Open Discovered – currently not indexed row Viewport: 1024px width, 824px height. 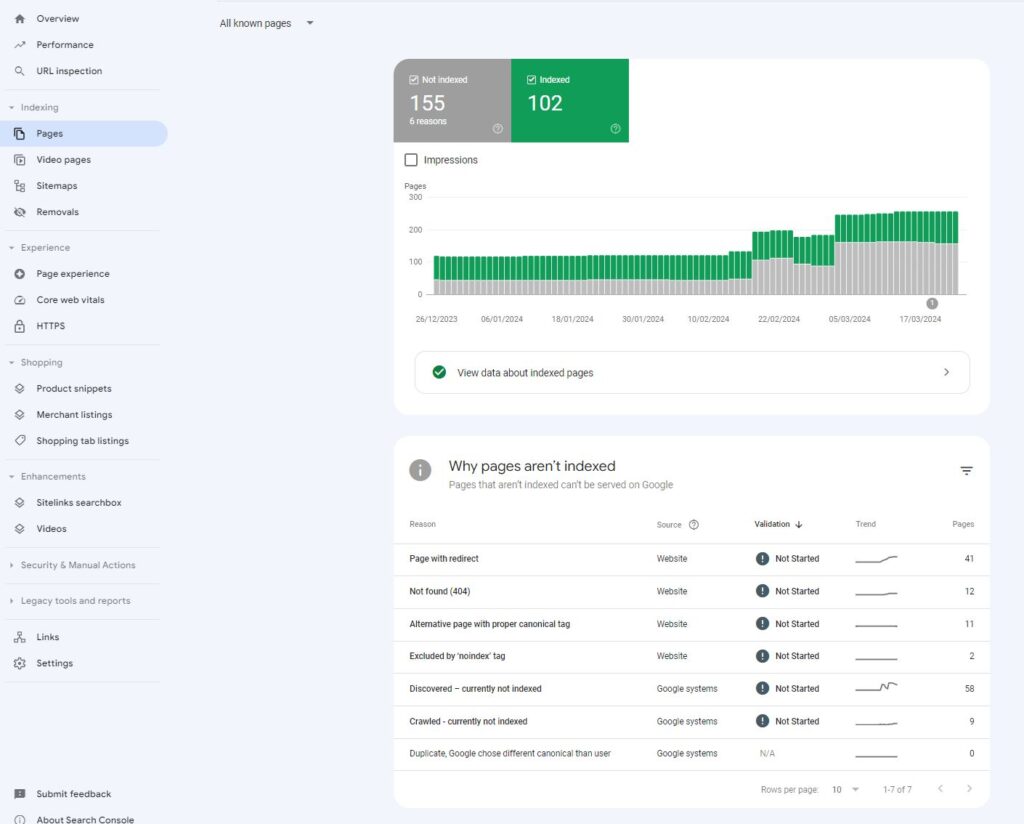692,689
